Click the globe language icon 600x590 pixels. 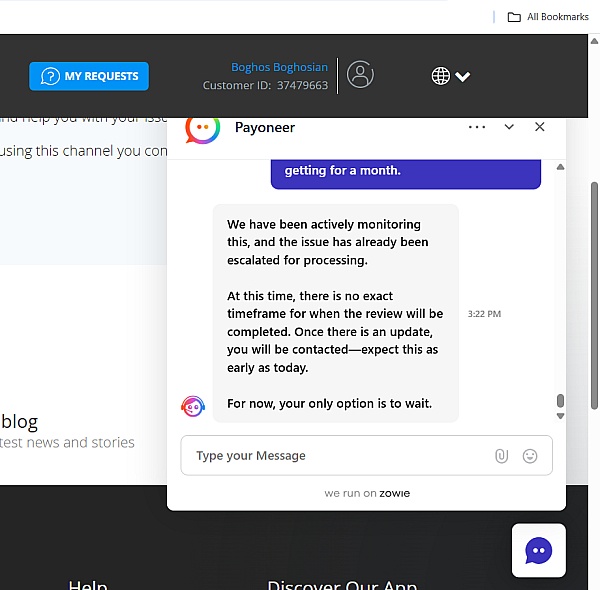click(440, 76)
